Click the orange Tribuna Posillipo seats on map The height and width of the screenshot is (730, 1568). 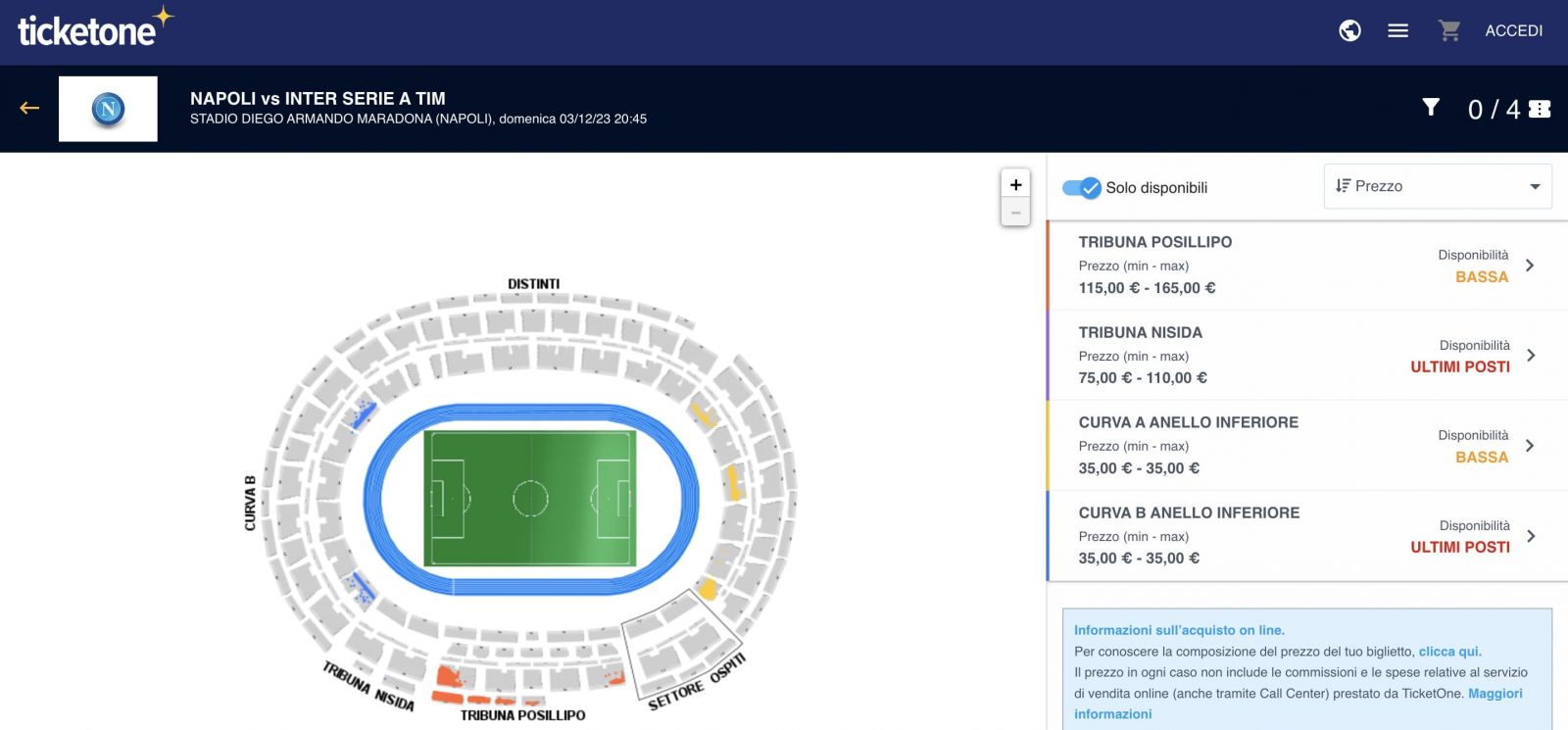coord(451,678)
